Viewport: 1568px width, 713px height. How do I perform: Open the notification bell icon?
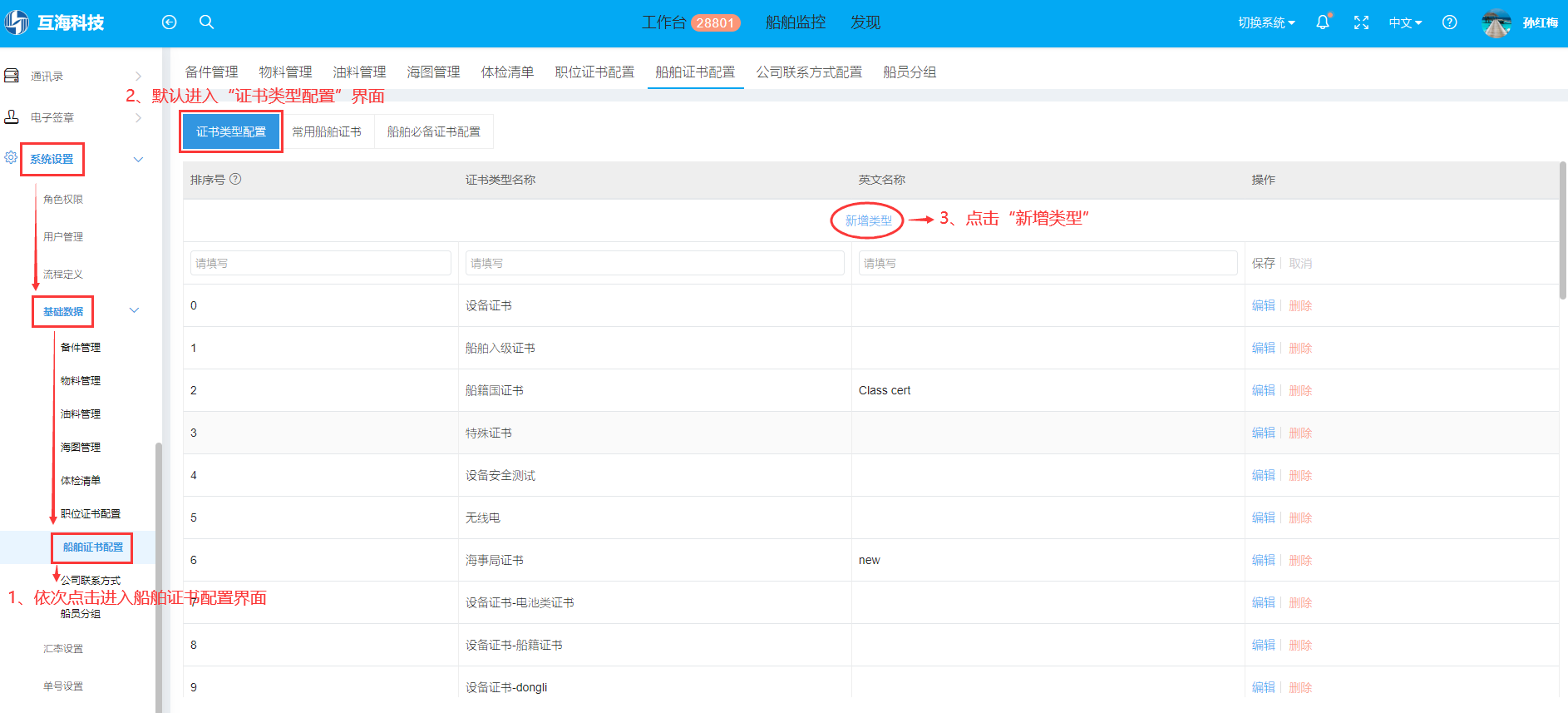[x=1323, y=22]
